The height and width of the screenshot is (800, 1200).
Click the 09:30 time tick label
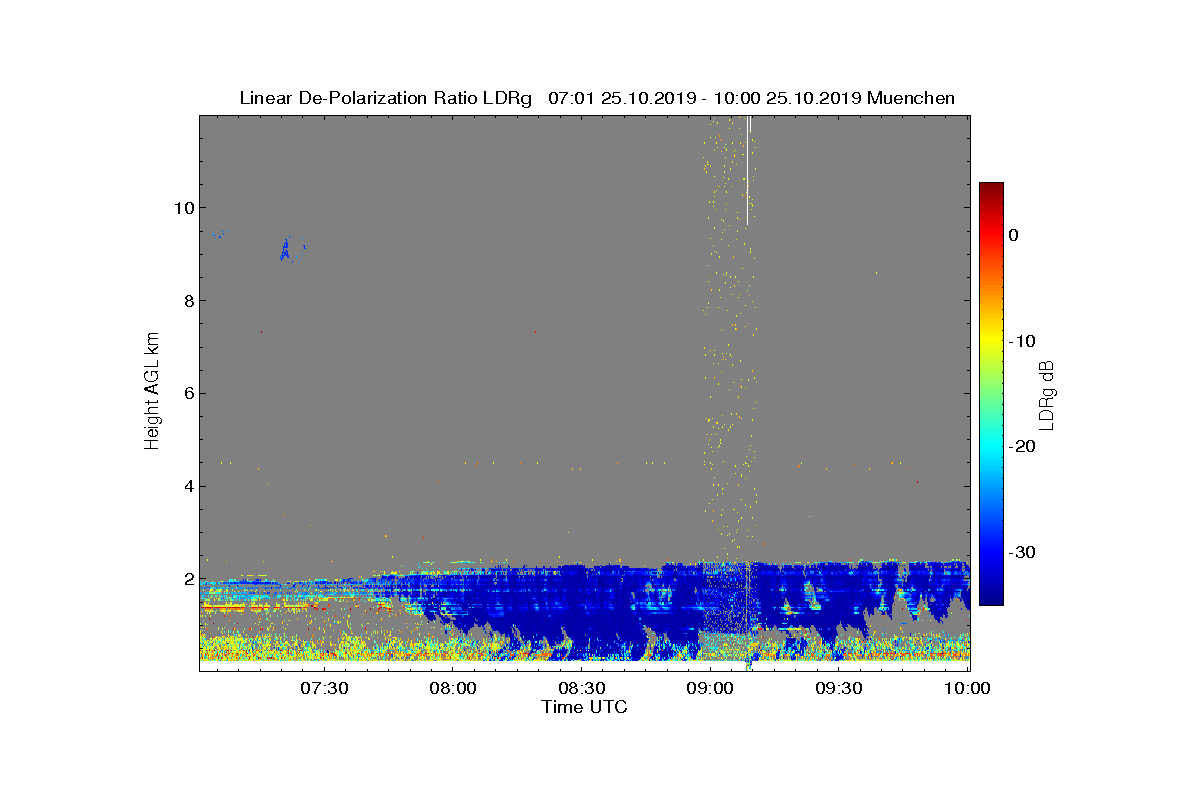[839, 689]
